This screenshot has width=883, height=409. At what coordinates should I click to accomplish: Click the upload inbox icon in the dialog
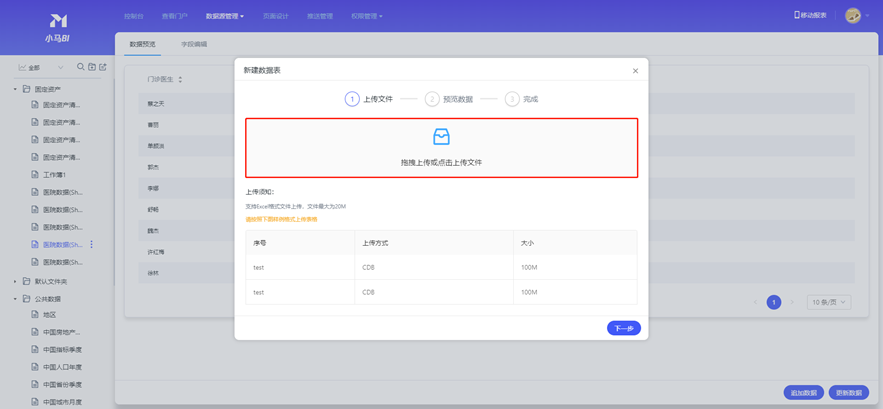click(x=441, y=137)
